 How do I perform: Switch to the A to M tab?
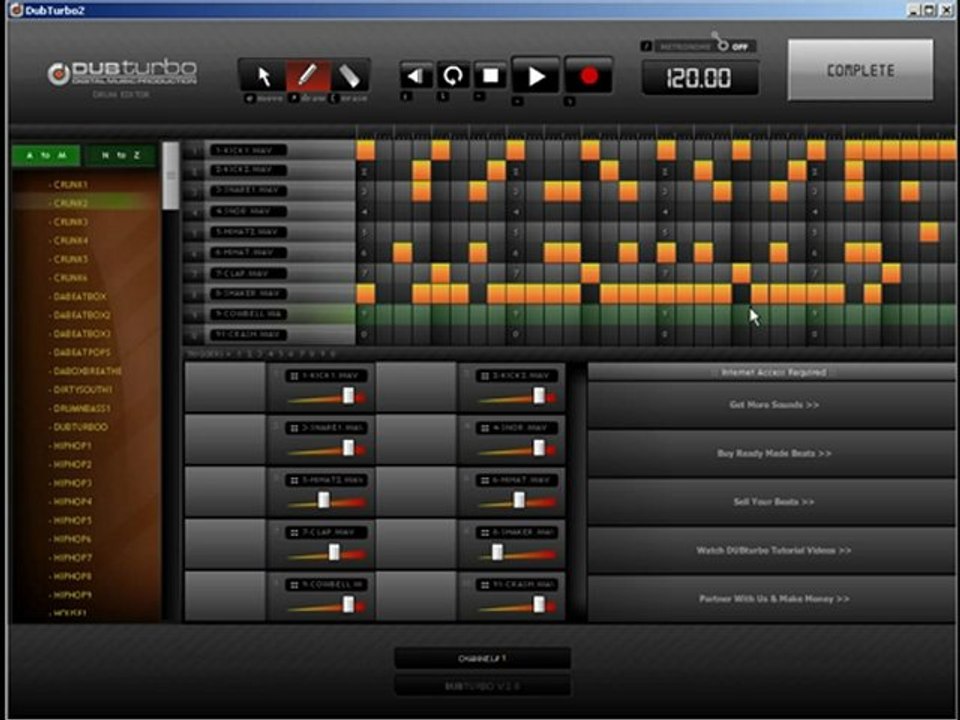coord(46,156)
